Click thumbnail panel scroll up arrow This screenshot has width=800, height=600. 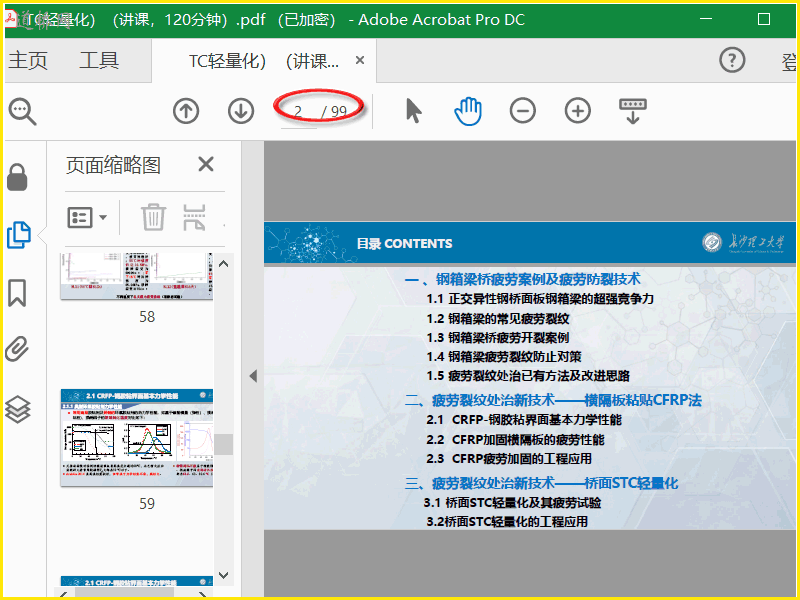click(223, 264)
